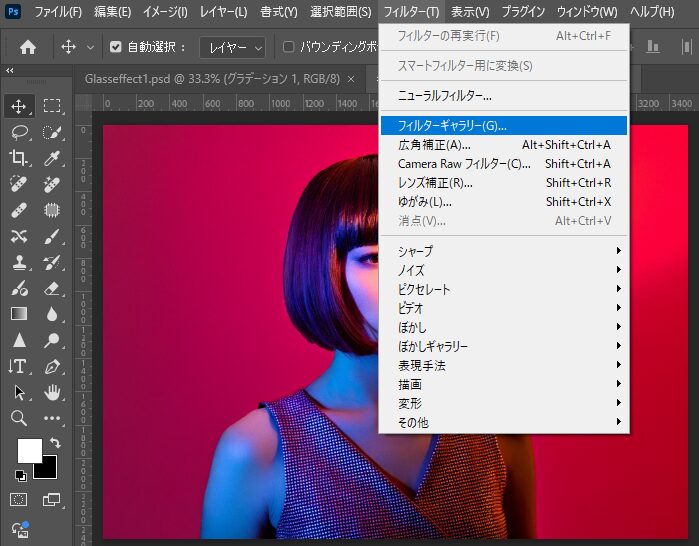
Task: Select the Blur droplet tool
Action: pos(52,314)
